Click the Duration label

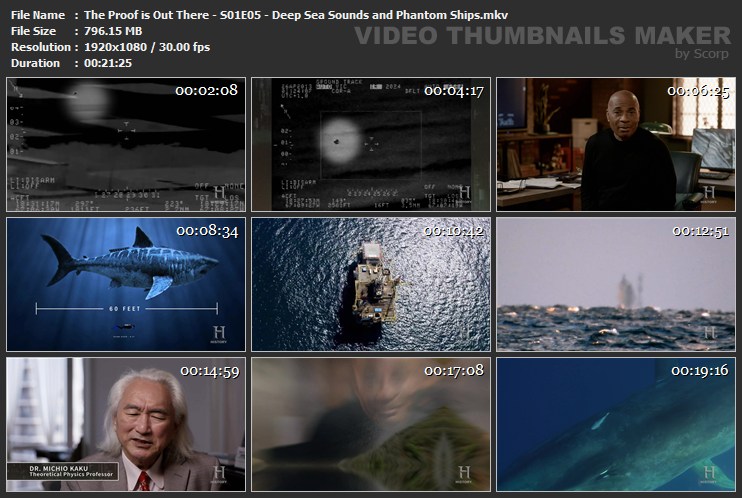click(x=35, y=63)
